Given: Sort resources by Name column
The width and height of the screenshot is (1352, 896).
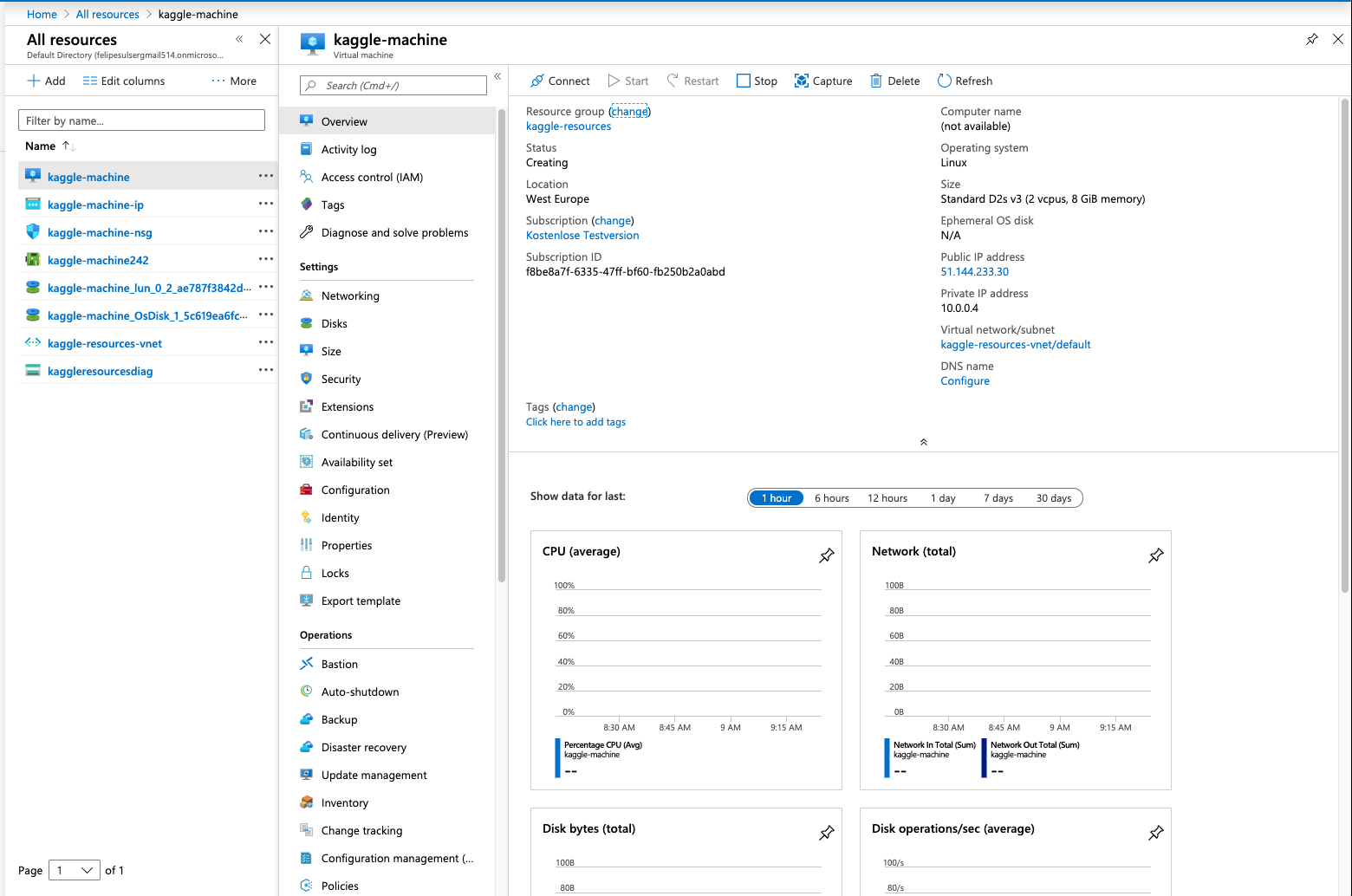Looking at the screenshot, I should point(50,146).
